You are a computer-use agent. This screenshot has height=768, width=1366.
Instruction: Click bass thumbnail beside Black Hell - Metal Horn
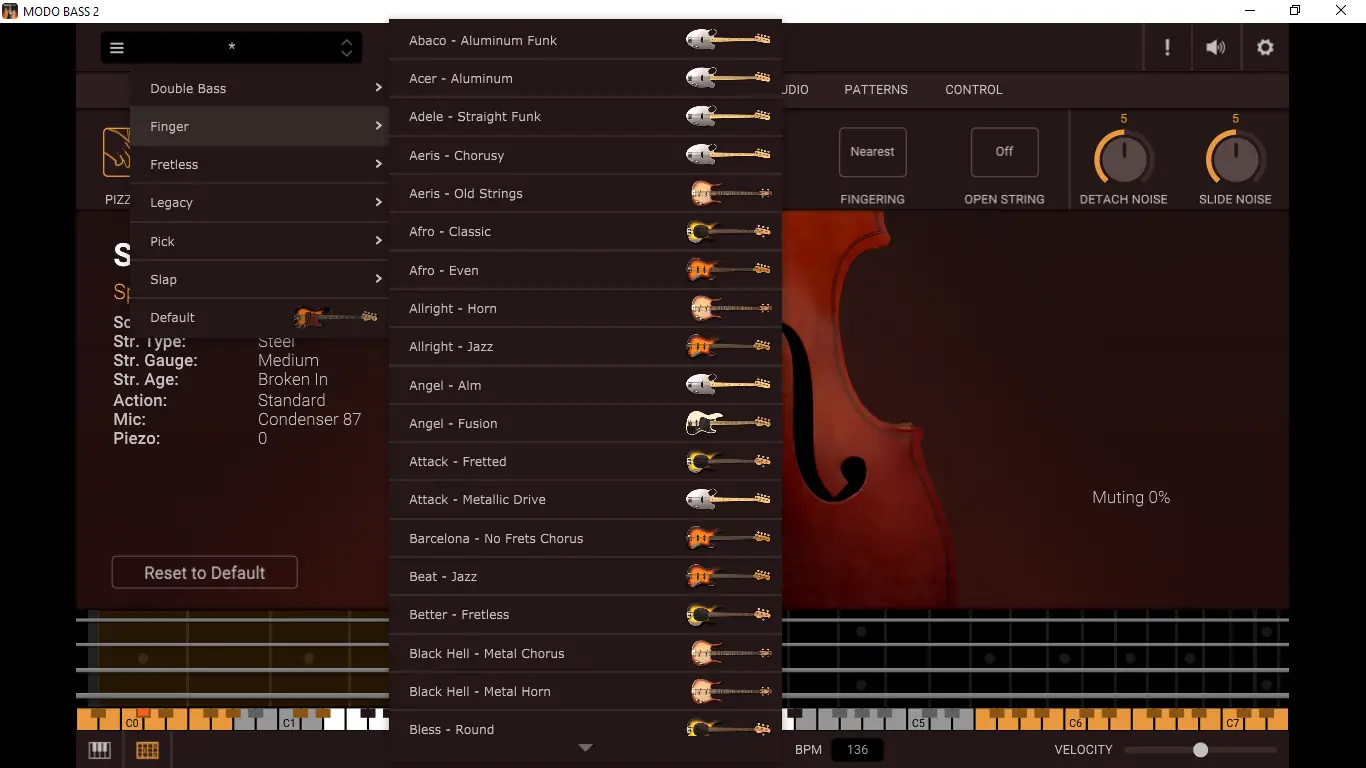[730, 691]
